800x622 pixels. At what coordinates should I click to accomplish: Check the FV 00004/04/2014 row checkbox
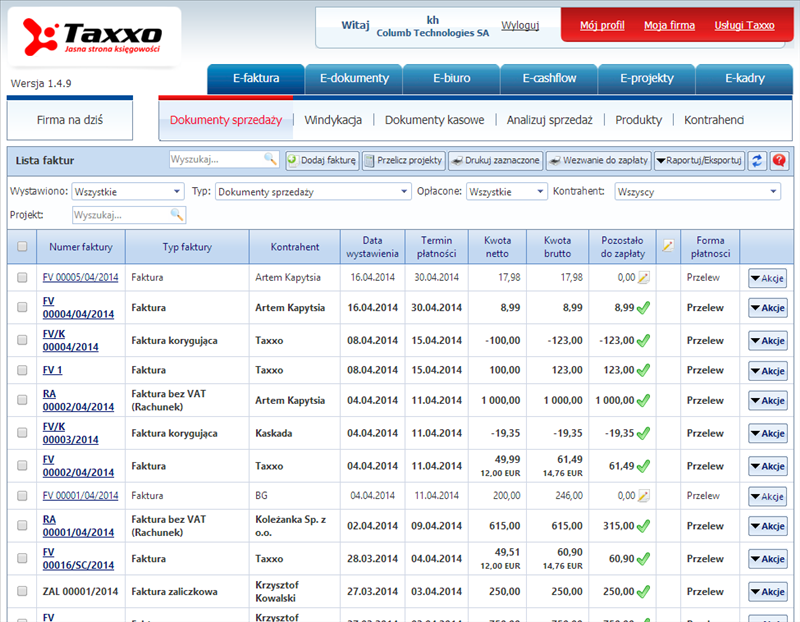click(x=22, y=307)
